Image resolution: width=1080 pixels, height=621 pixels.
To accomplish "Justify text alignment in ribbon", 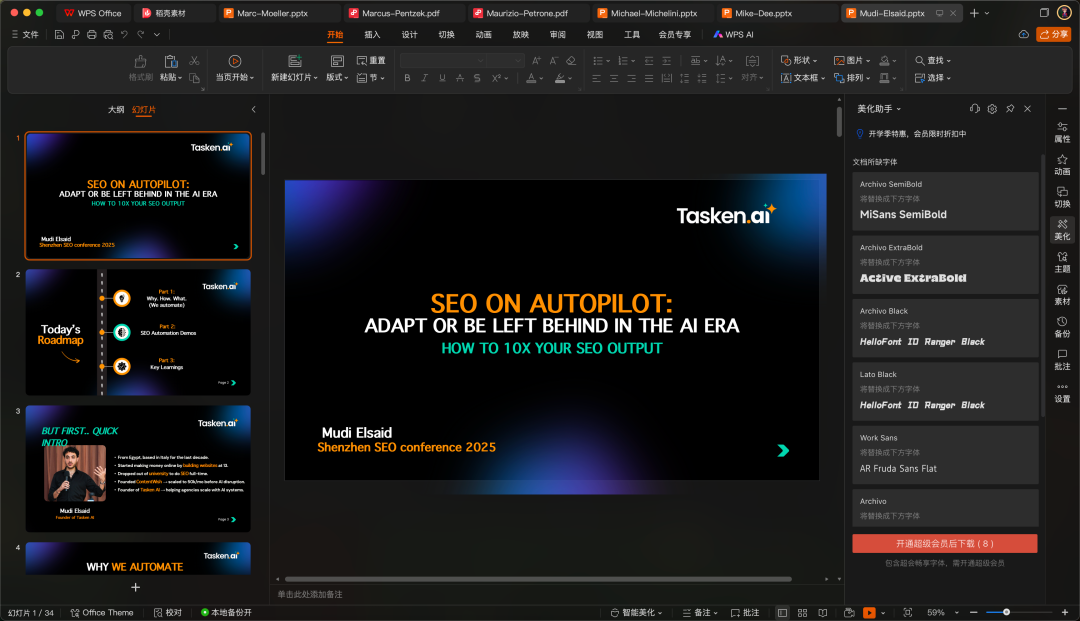I will pyautogui.click(x=649, y=78).
